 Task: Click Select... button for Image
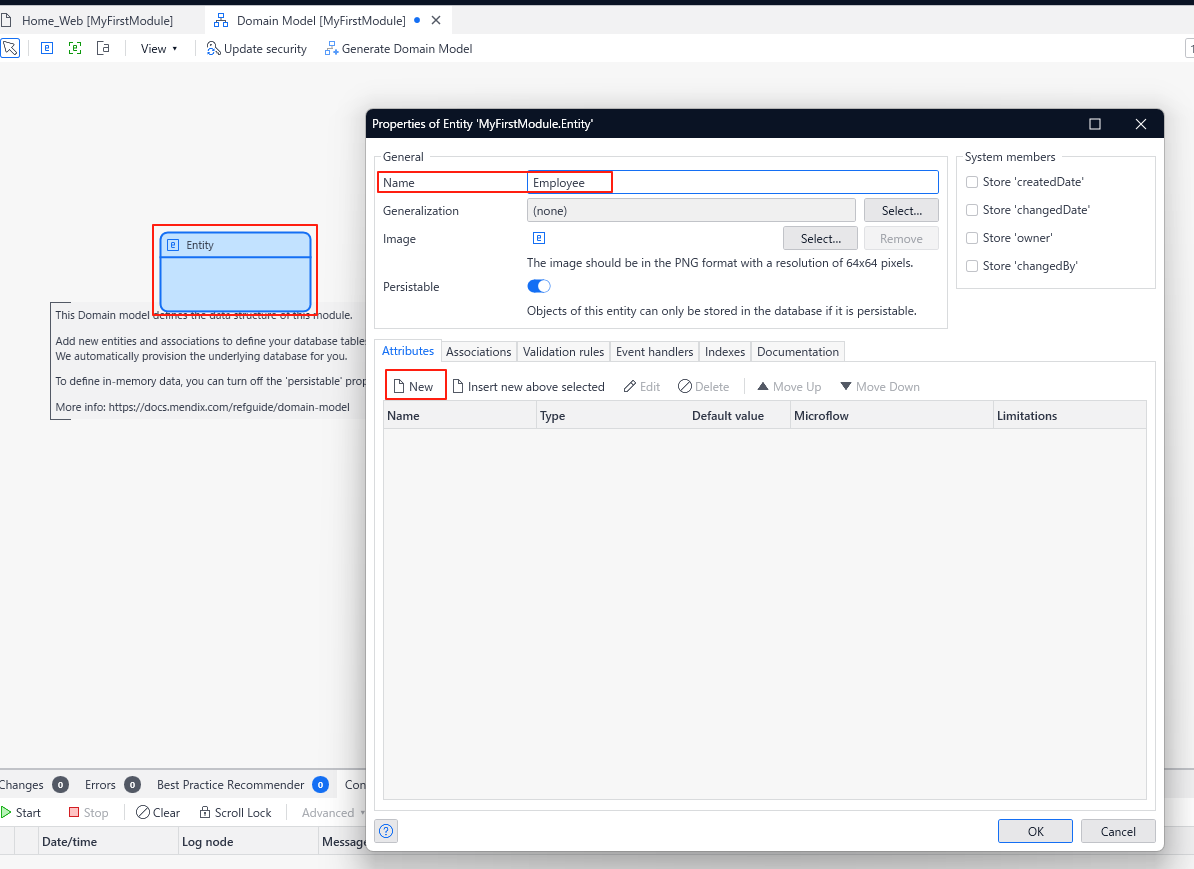[x=820, y=238]
